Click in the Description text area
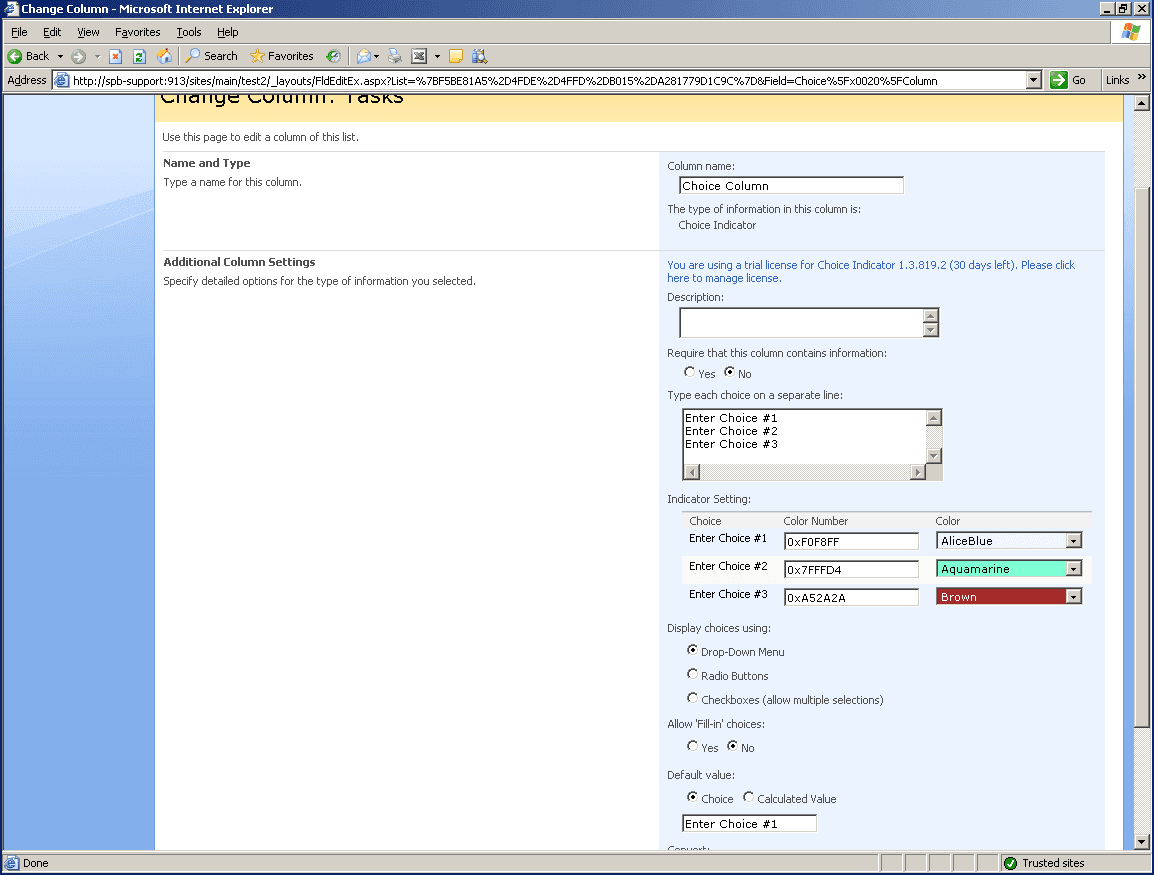 pyautogui.click(x=801, y=323)
